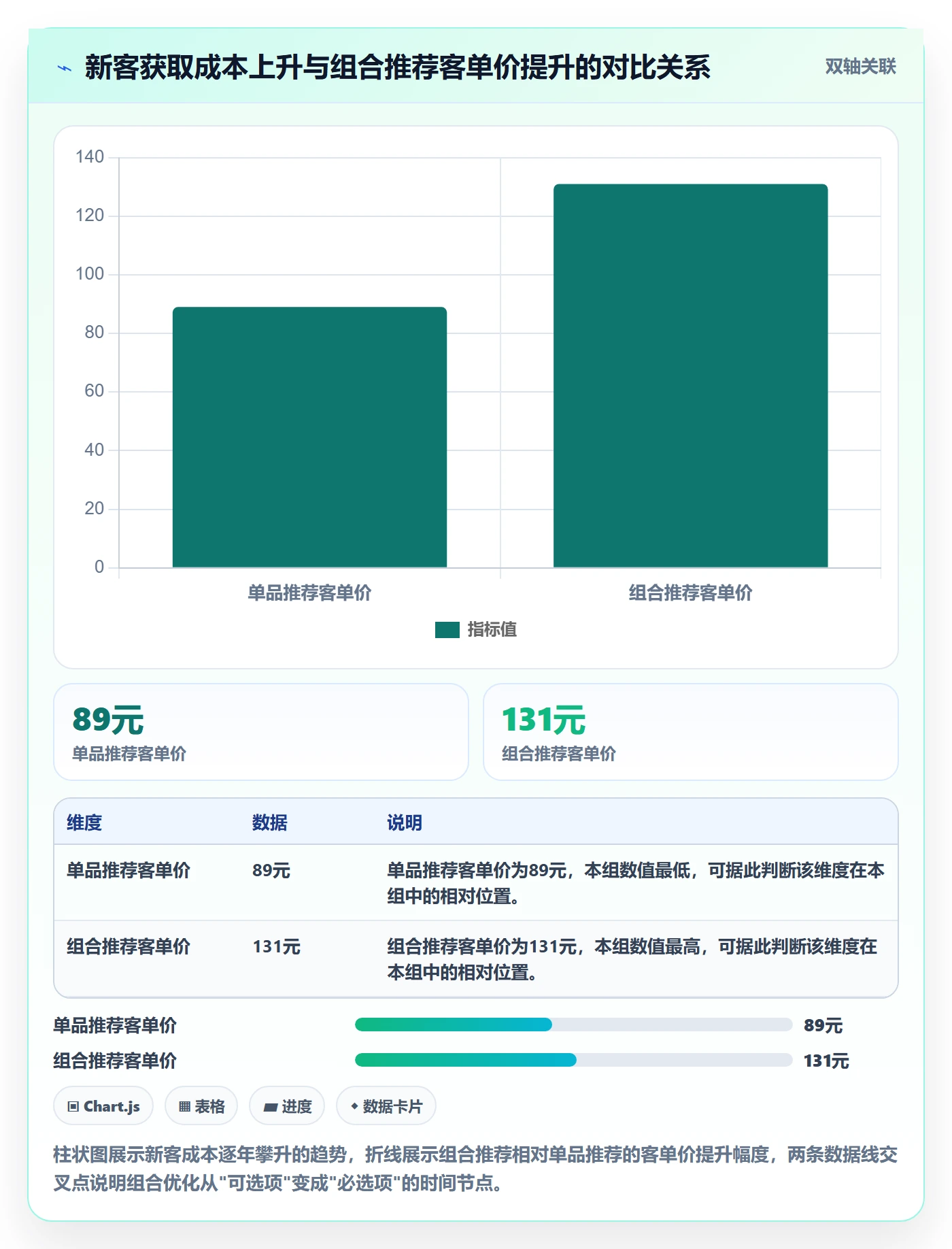Click the table note containing "本组数值最高"

click(x=632, y=959)
